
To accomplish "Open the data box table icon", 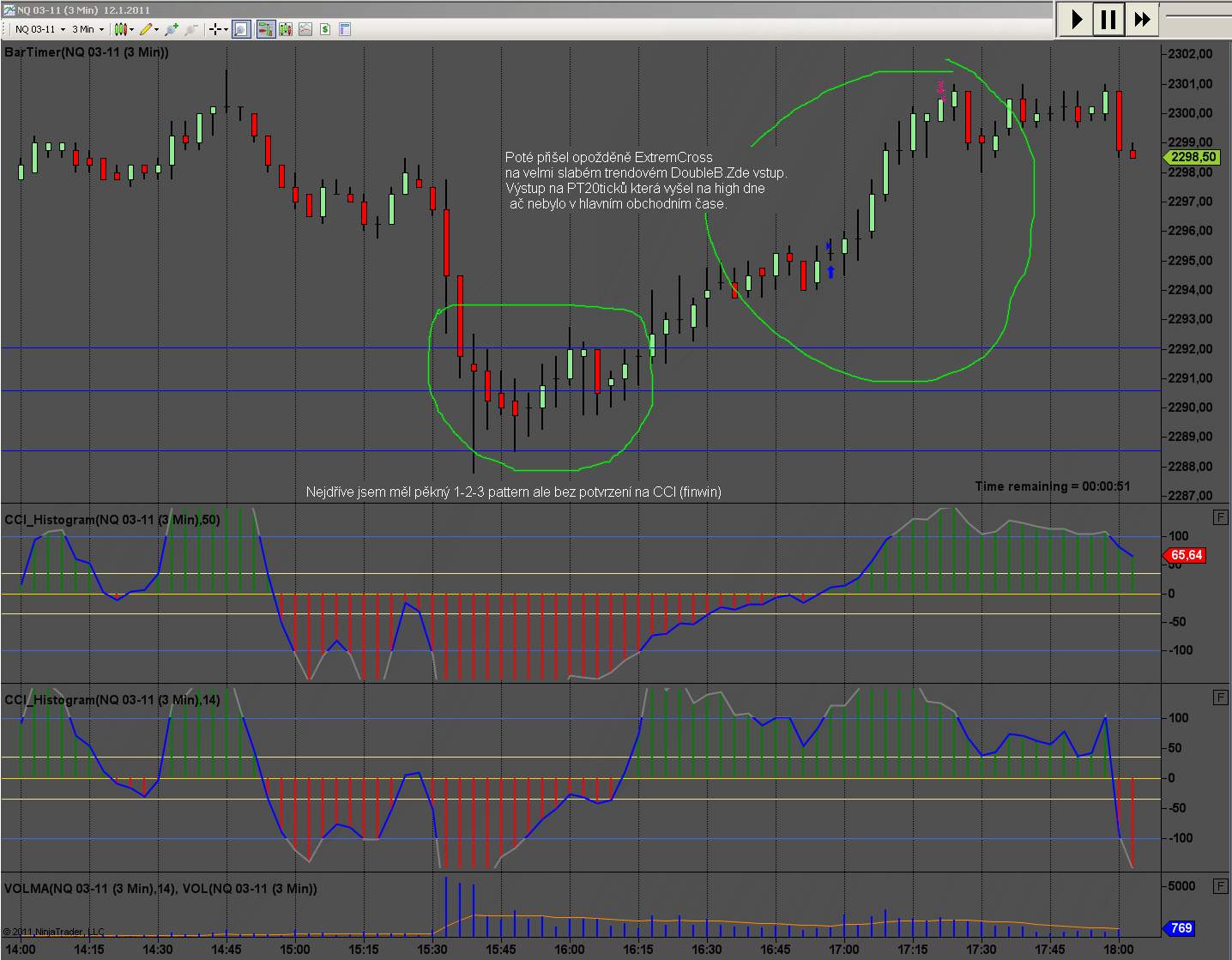I will [345, 29].
